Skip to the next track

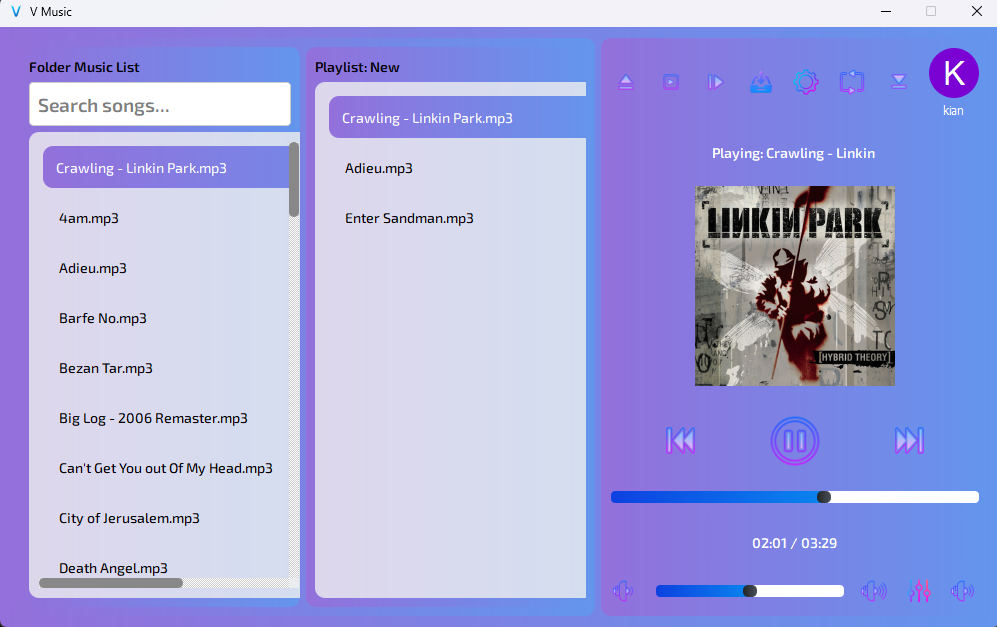[x=909, y=441]
